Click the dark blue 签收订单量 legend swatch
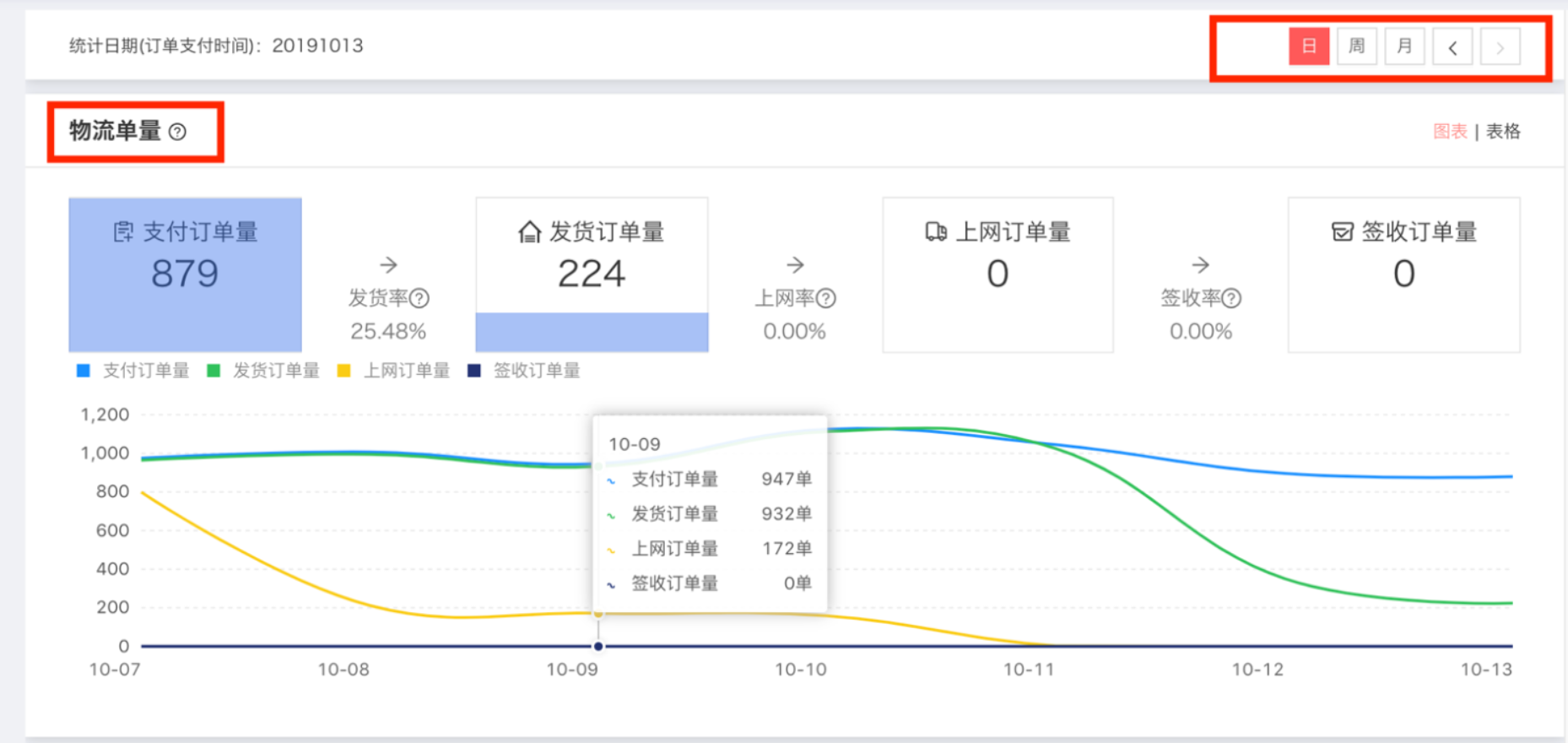This screenshot has height=743, width=1568. tap(474, 371)
